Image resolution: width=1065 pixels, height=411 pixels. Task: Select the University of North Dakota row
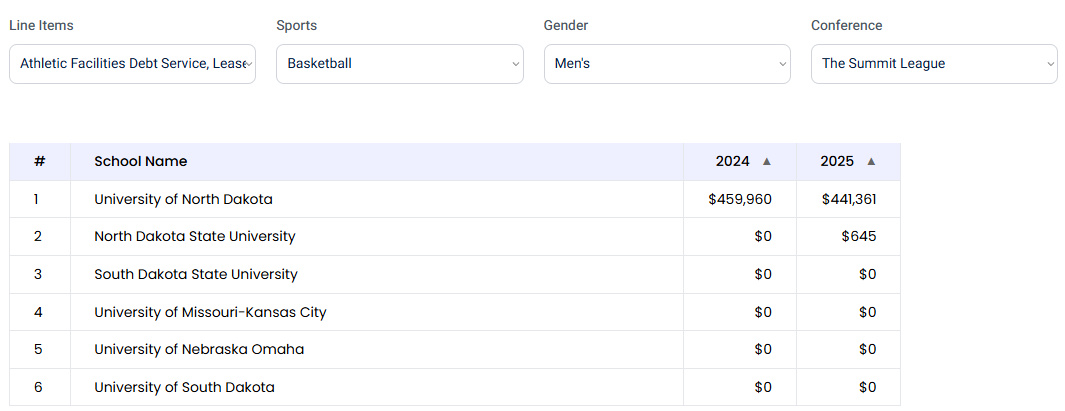[183, 199]
